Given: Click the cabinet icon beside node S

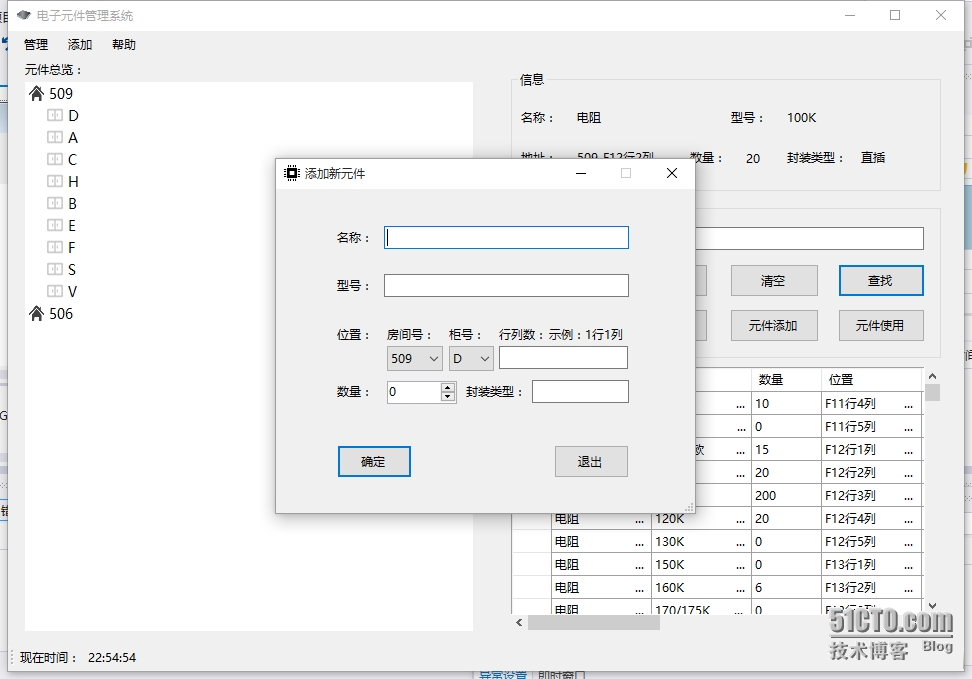Looking at the screenshot, I should tap(55, 269).
